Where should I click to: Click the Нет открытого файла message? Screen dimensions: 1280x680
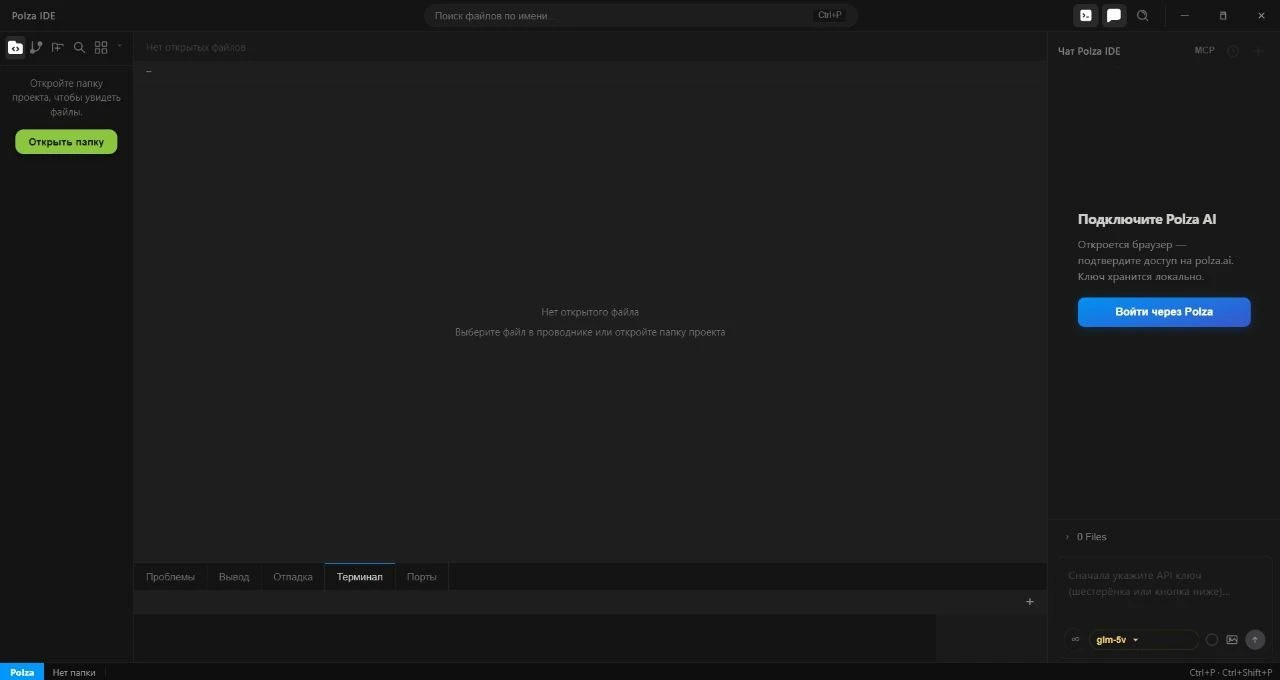coord(590,312)
